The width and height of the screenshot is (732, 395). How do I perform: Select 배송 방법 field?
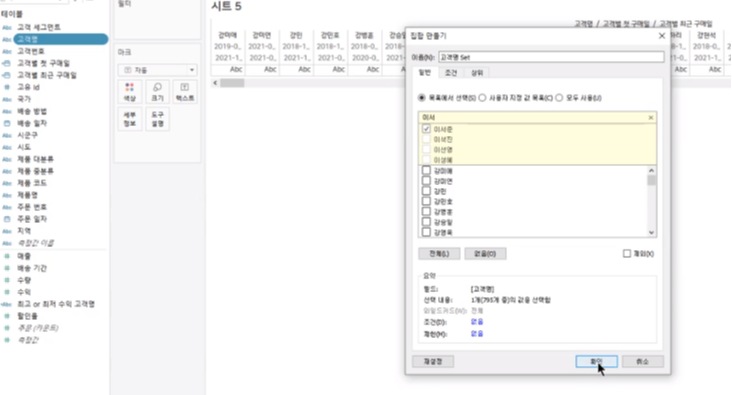click(x=32, y=111)
